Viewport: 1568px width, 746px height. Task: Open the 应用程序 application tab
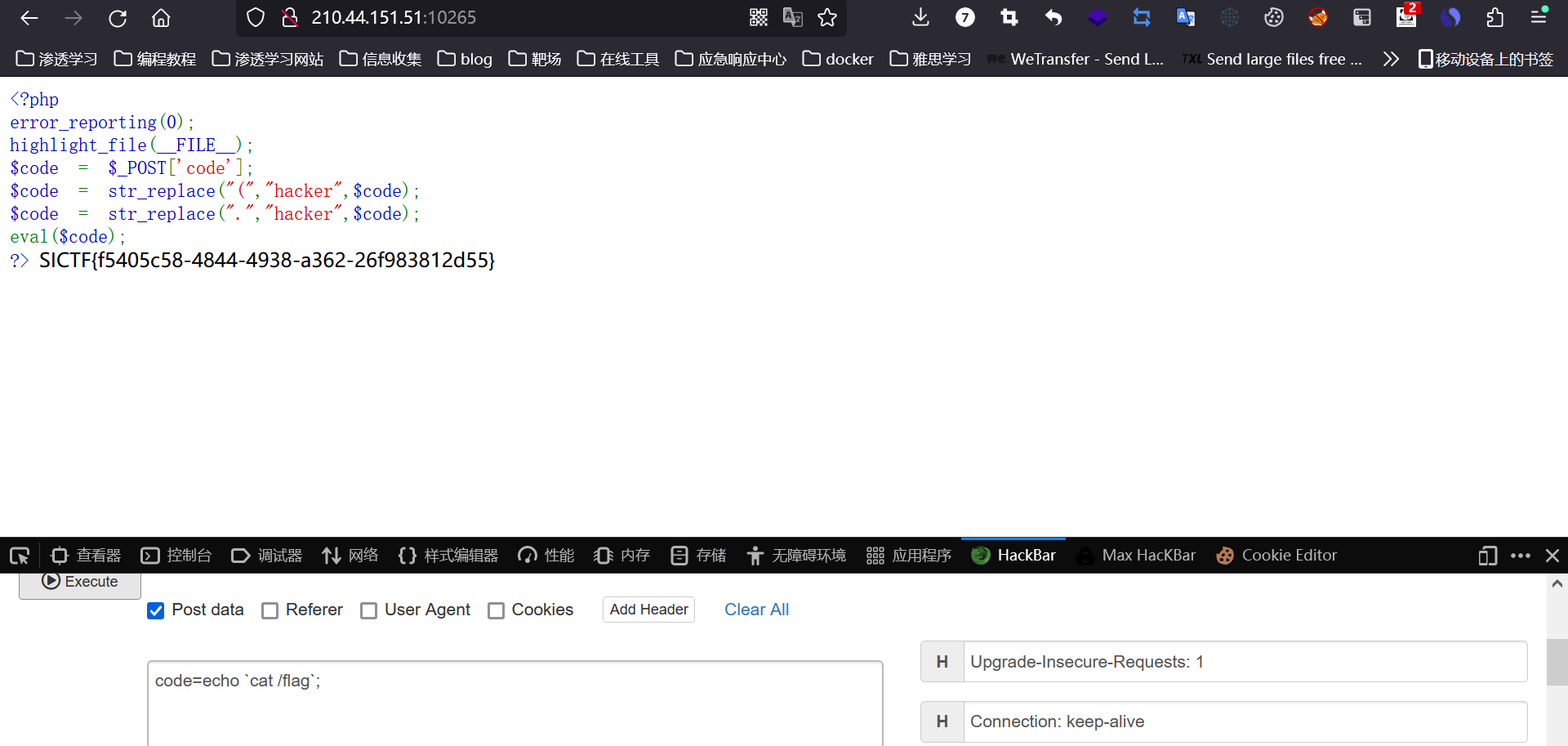(909, 556)
